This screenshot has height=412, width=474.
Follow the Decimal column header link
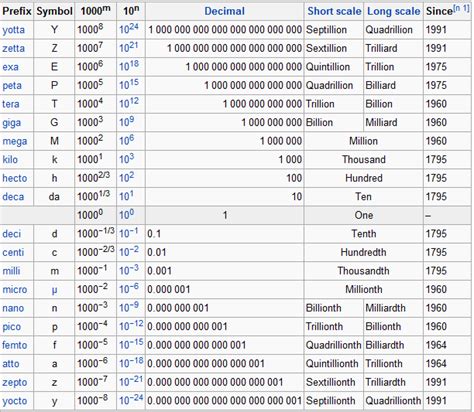click(x=225, y=11)
